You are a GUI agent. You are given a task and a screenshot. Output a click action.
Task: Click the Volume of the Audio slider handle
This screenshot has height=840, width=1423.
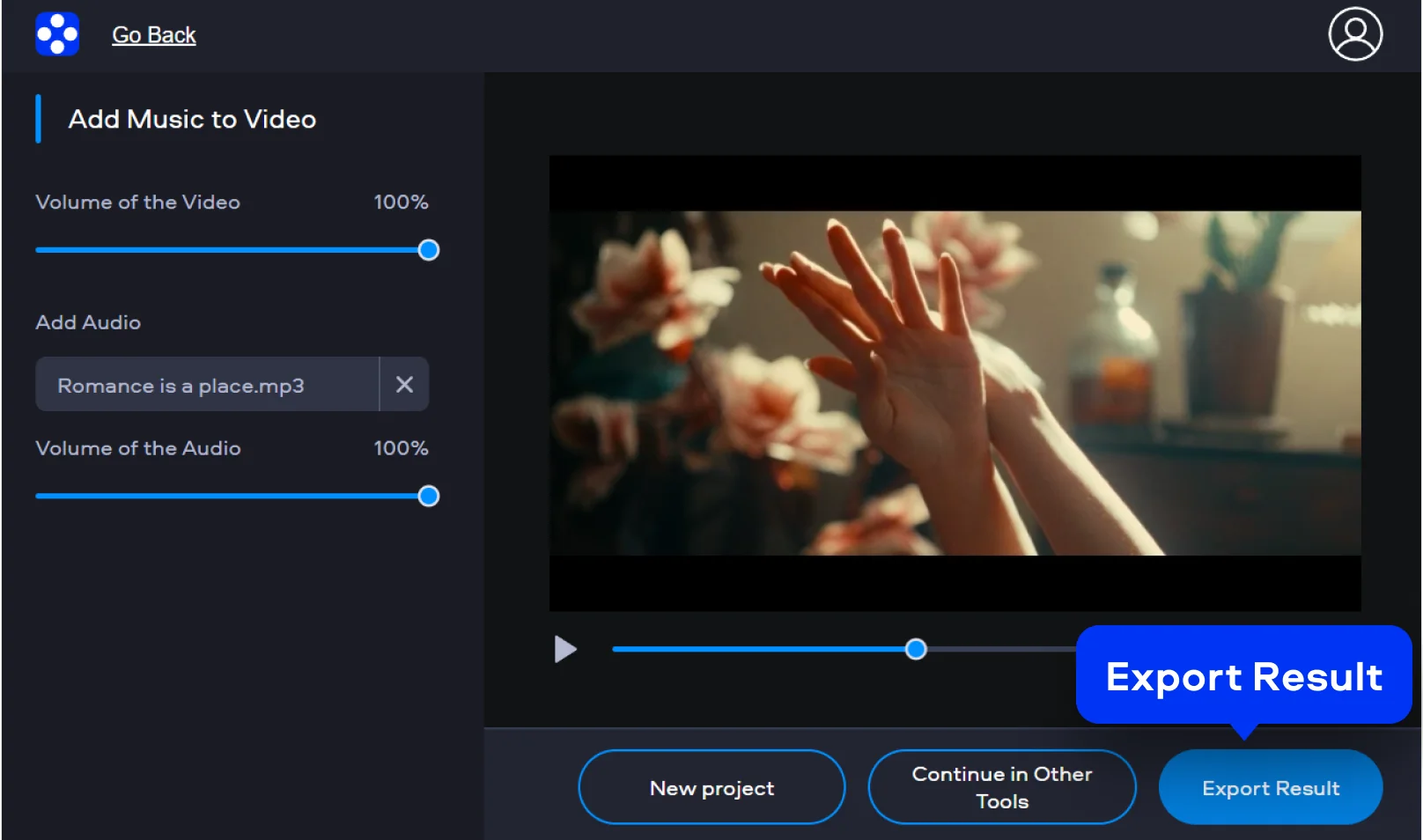(x=429, y=497)
